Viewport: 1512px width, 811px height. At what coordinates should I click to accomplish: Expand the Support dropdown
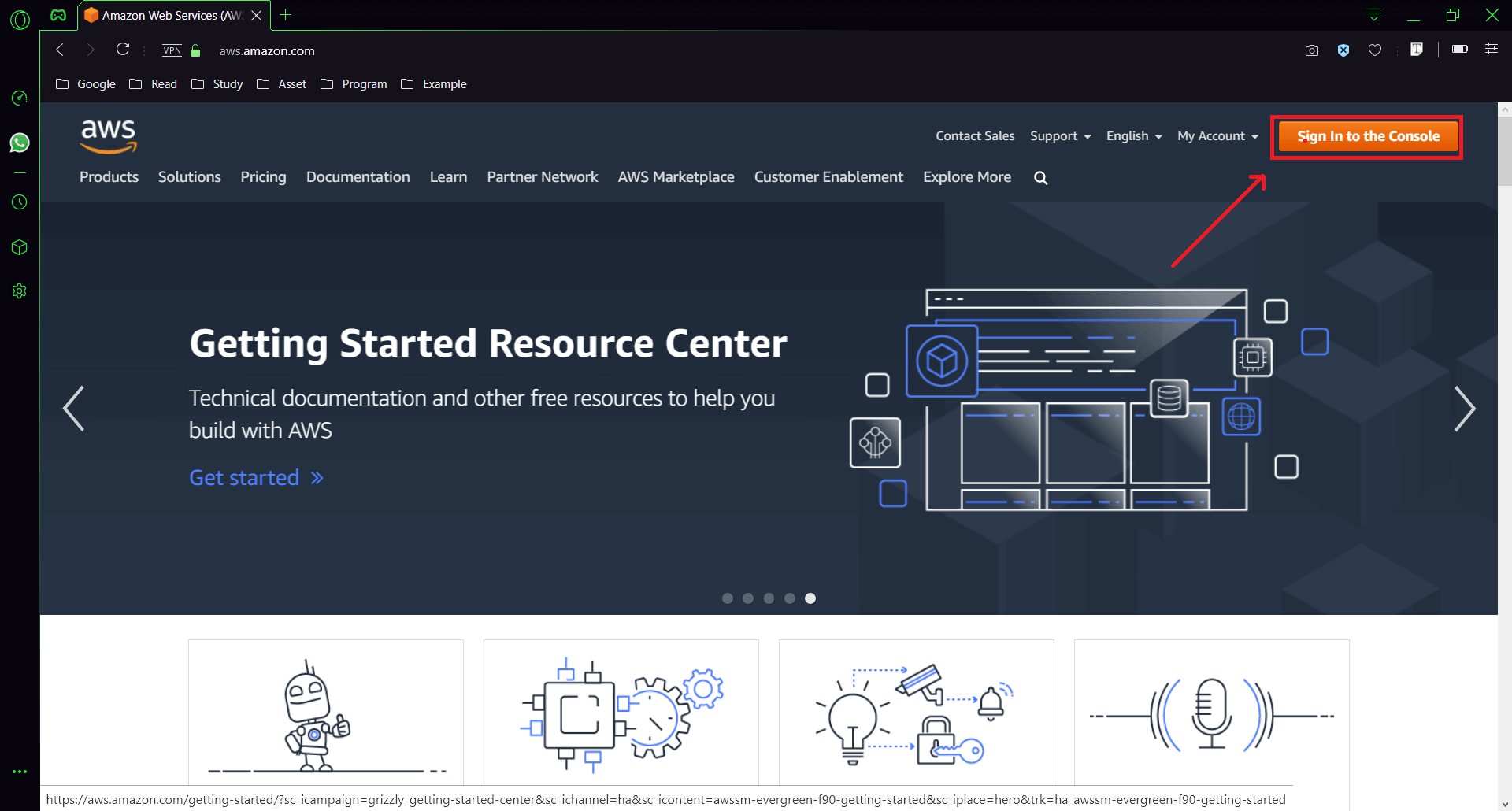(1061, 136)
